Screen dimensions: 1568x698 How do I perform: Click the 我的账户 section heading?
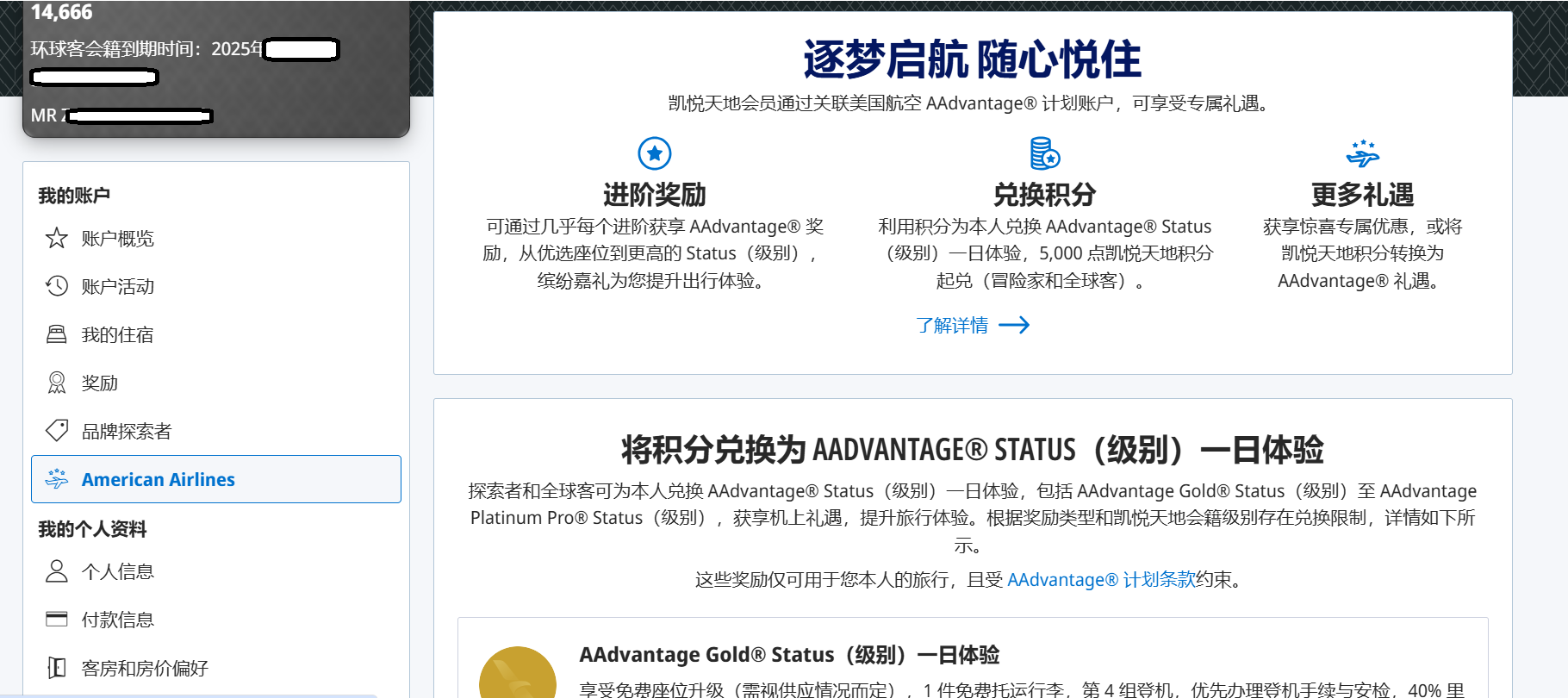click(x=74, y=196)
